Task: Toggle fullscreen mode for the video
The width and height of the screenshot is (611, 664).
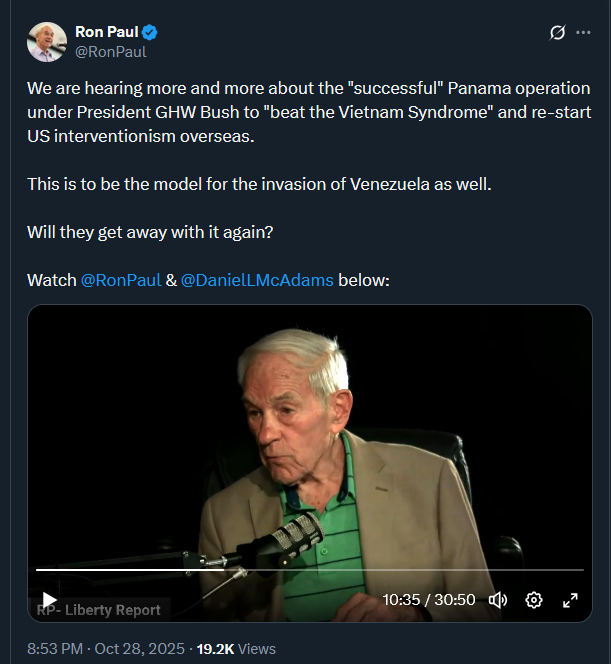Action: click(x=570, y=600)
